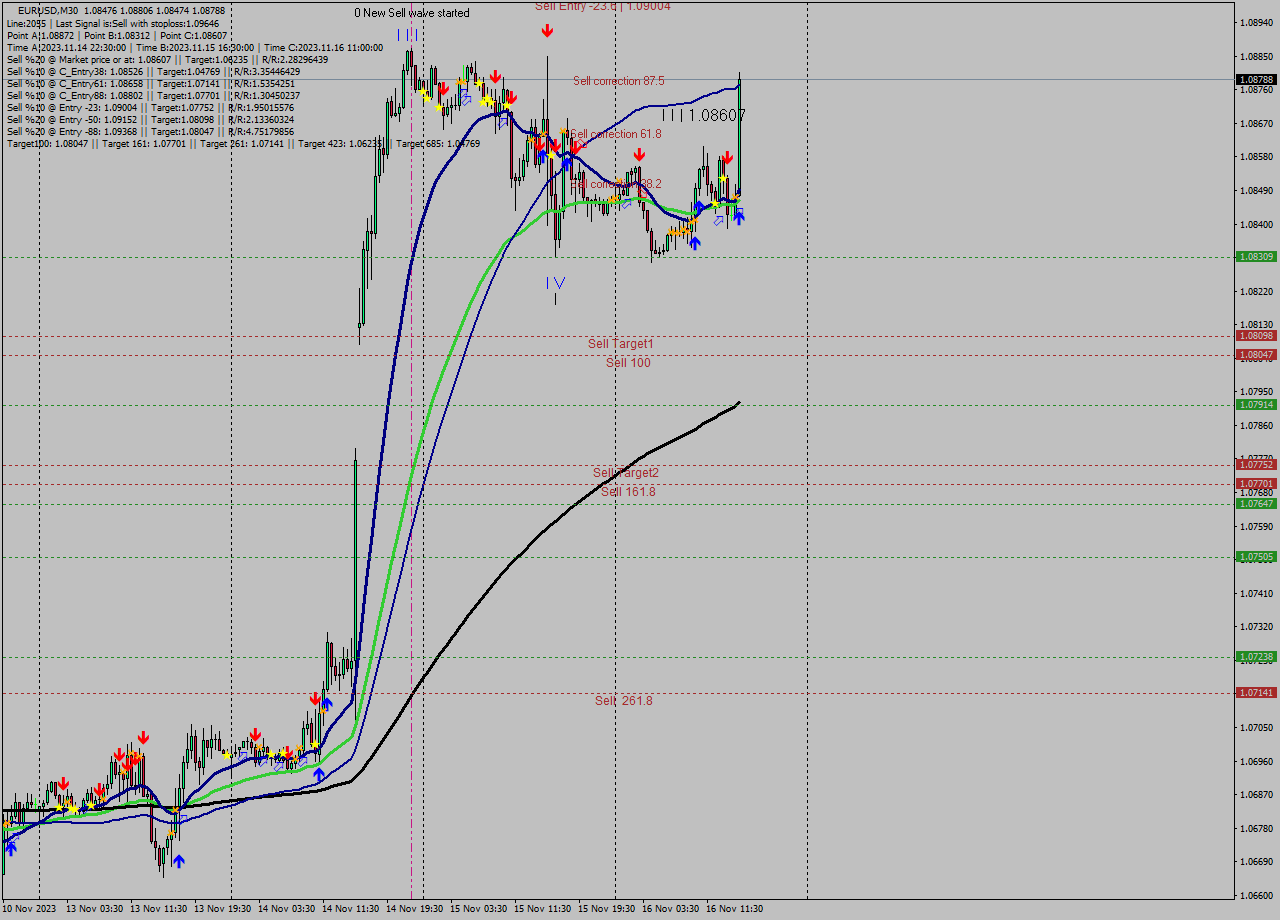Click the red price tag 1.08047
This screenshot has width=1280, height=920.
[x=1256, y=355]
